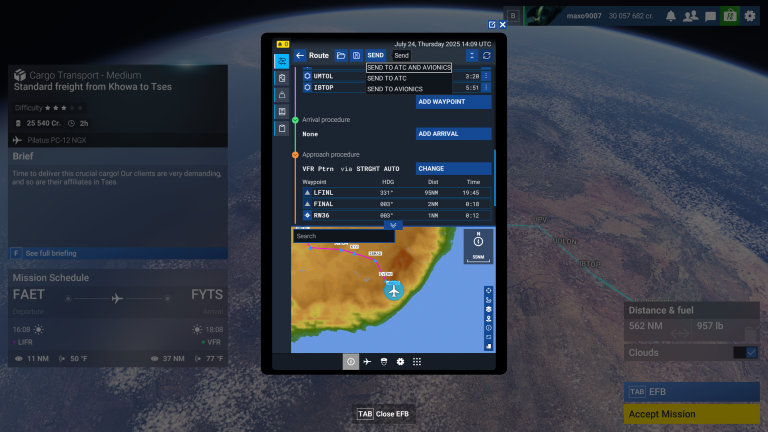Click the Accept Mission button
This screenshot has height=432, width=768.
(x=692, y=414)
